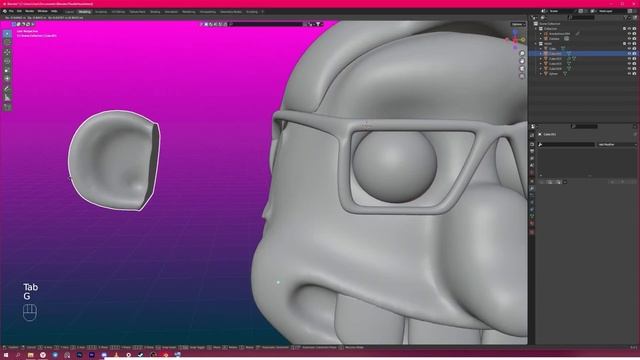Screen dimensions: 640x360
Task: Select the Annotate pencil tool
Action: coord(7,89)
